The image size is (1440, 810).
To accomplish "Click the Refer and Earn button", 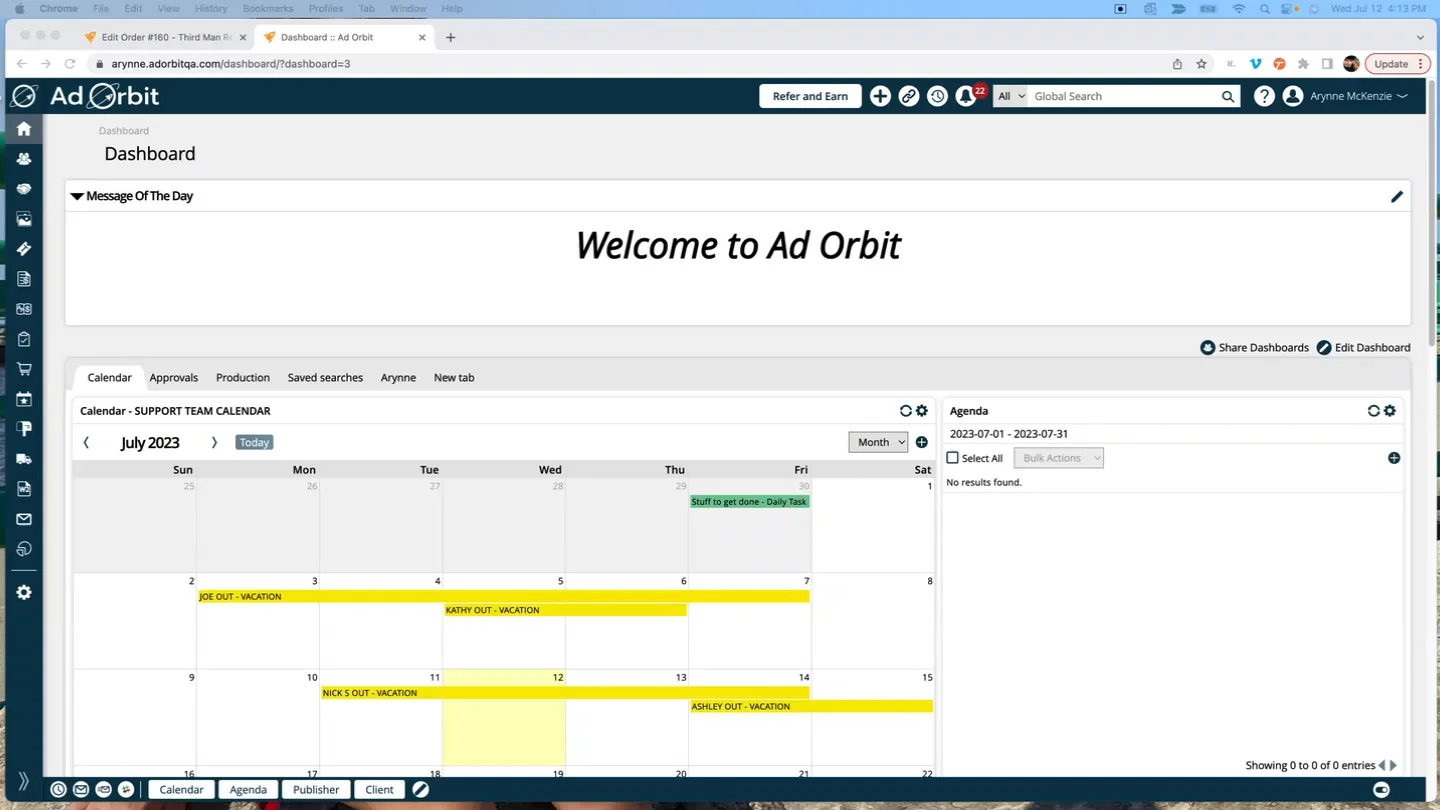I will click(x=810, y=96).
